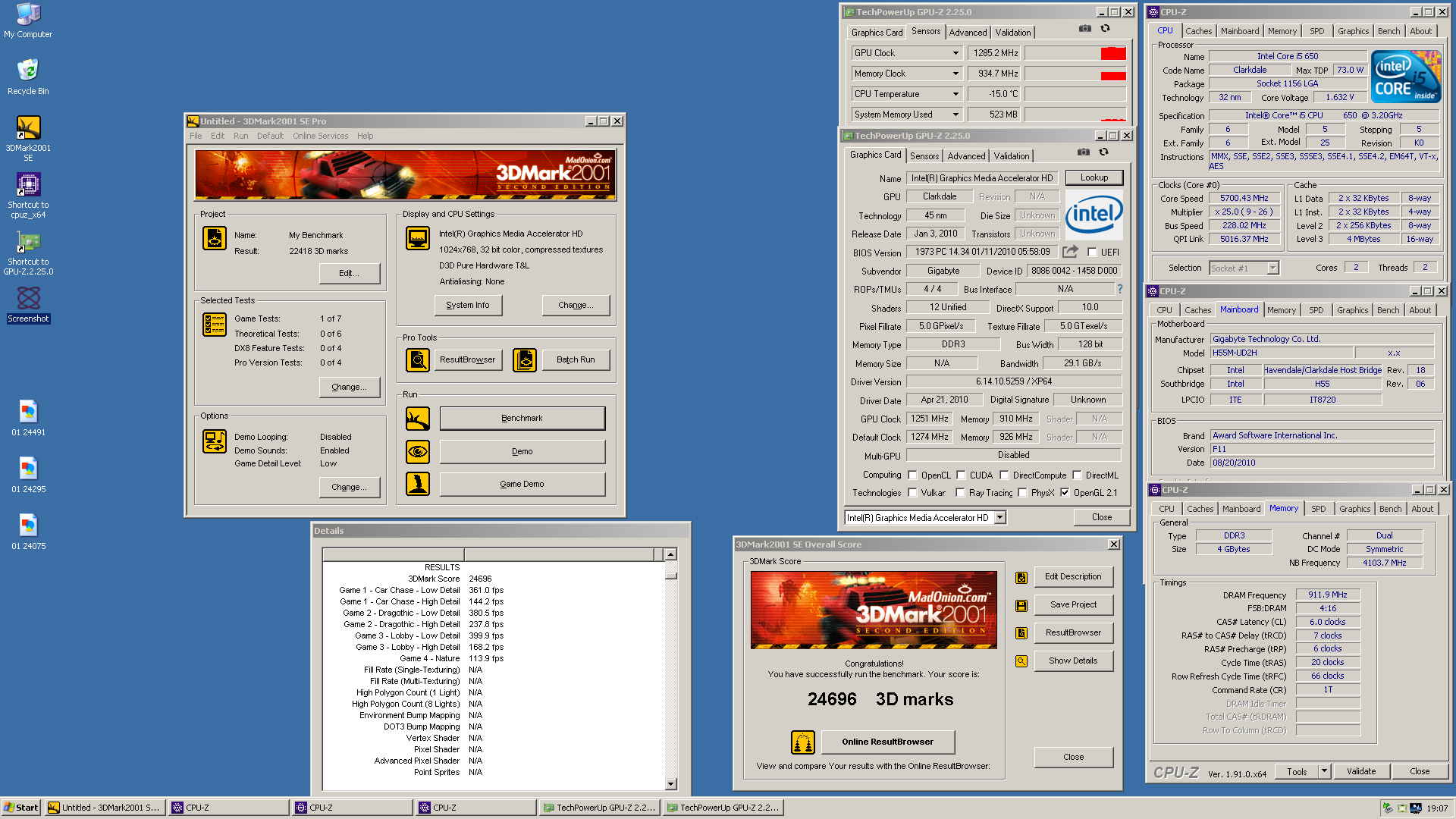The height and width of the screenshot is (819, 1456).
Task: Click the display settings monitor icon
Action: [x=418, y=238]
